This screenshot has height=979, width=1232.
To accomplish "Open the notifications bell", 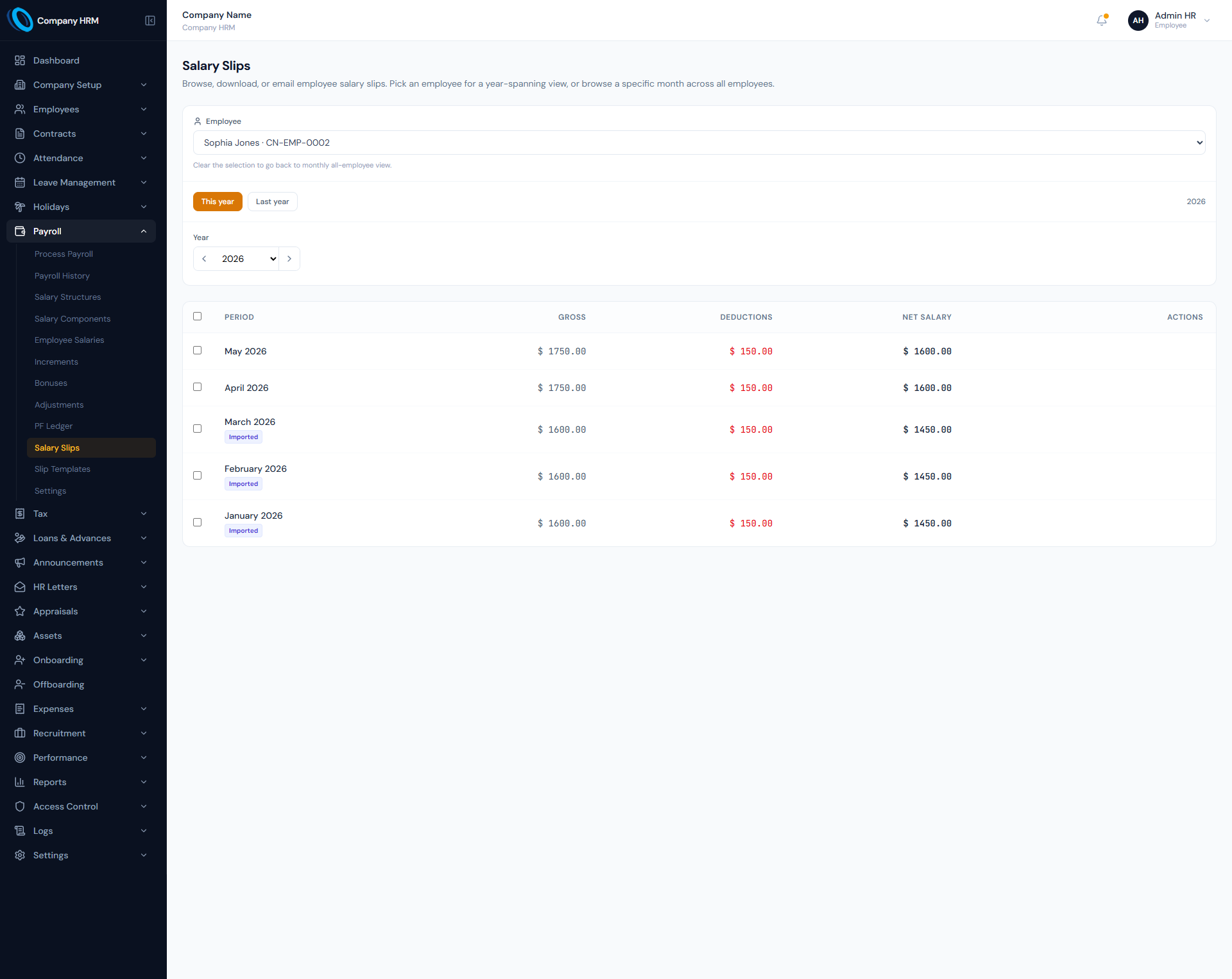I will pyautogui.click(x=1102, y=21).
